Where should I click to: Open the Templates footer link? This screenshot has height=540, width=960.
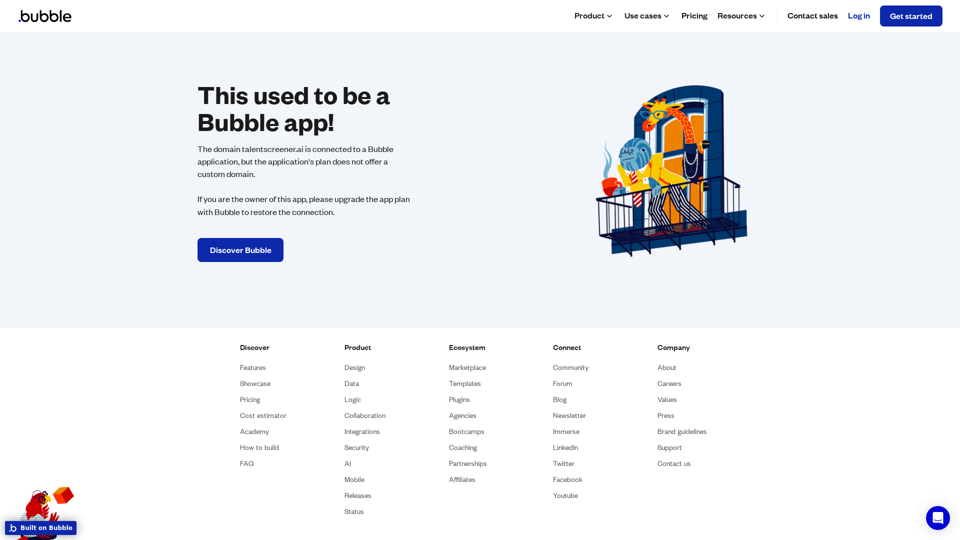(465, 383)
